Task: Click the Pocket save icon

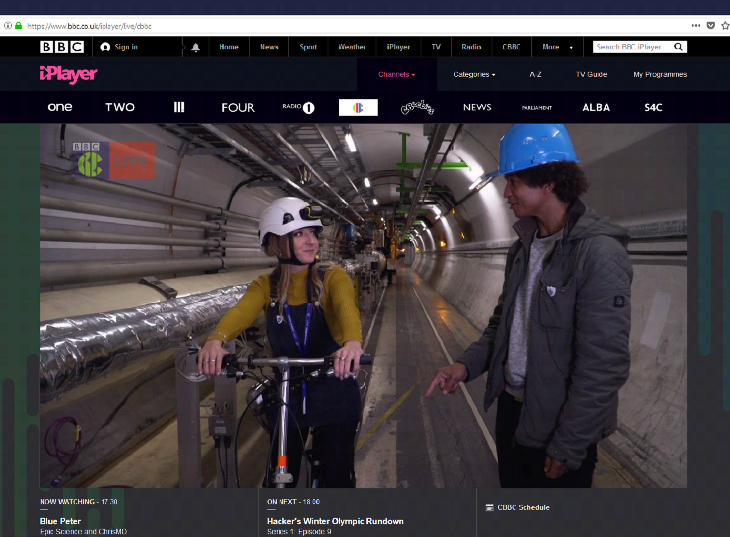Action: 710,26
